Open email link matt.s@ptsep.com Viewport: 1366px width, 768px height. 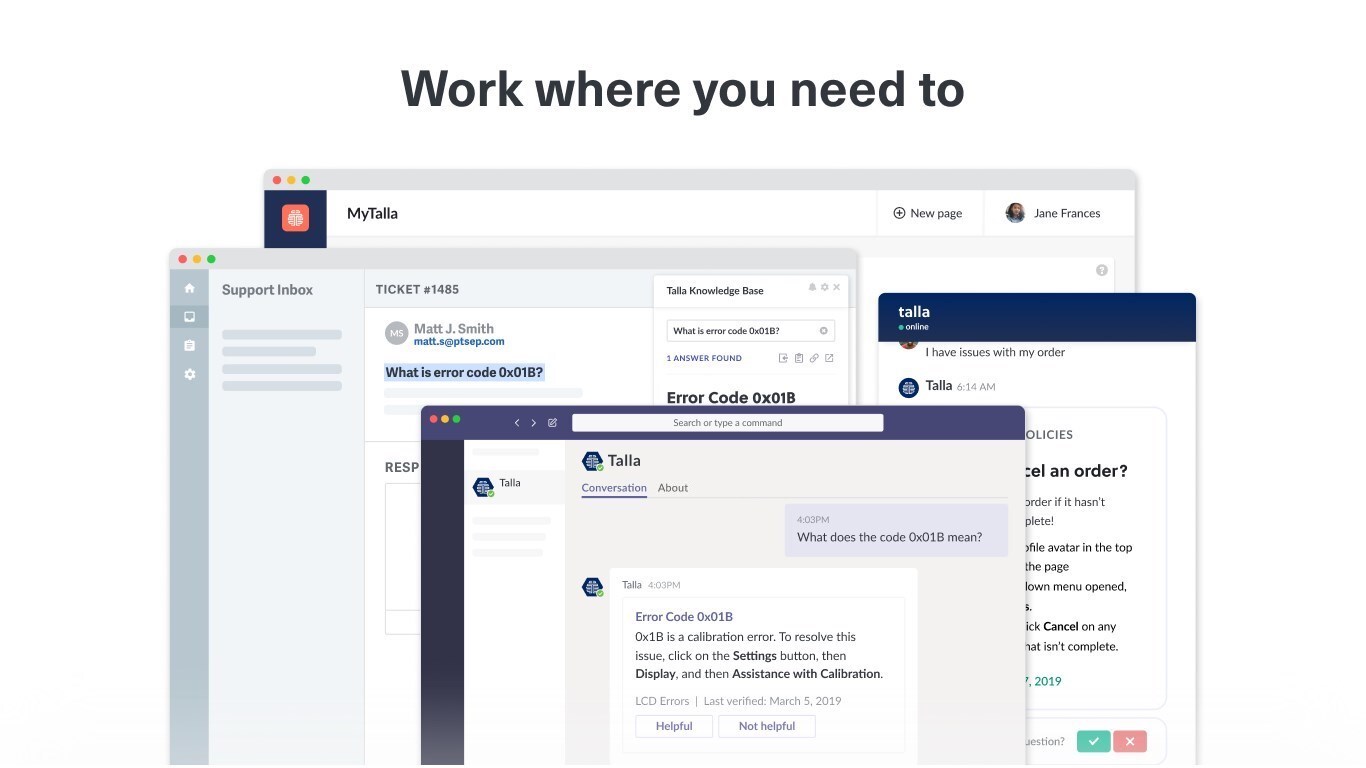(x=459, y=342)
